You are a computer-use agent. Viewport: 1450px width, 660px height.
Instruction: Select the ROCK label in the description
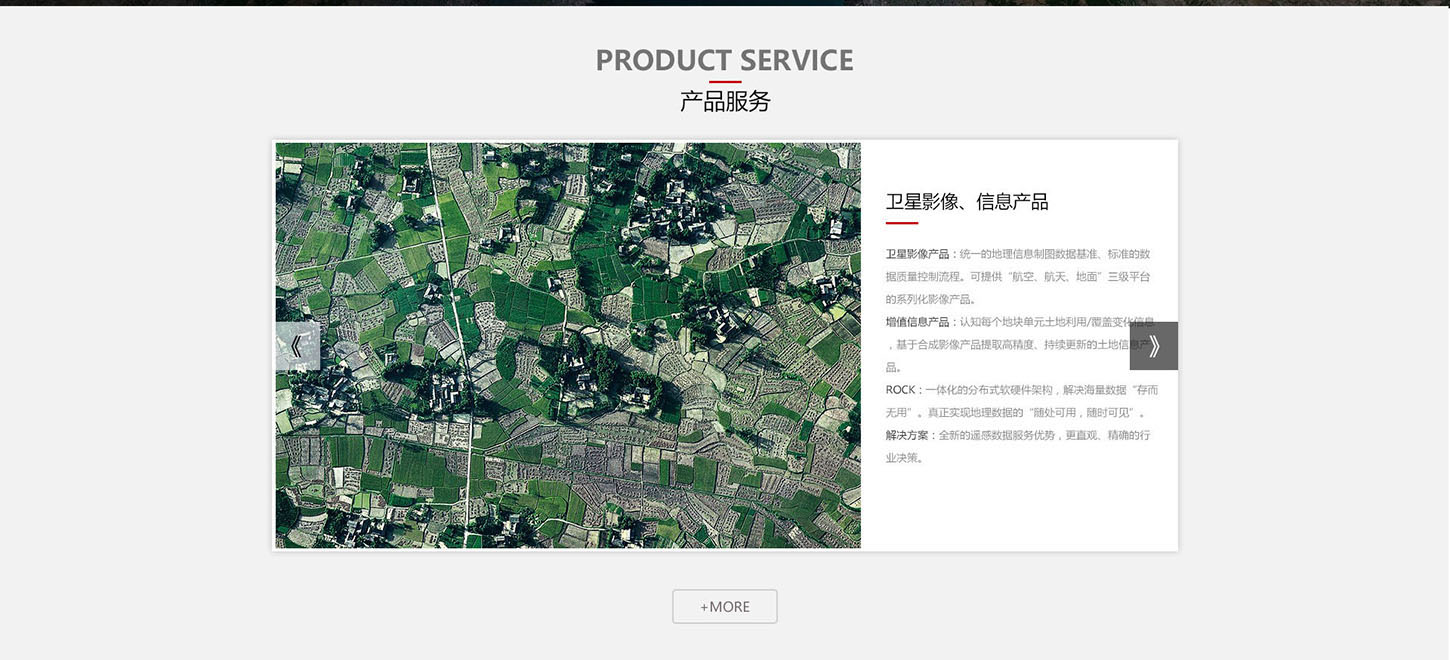[x=900, y=390]
